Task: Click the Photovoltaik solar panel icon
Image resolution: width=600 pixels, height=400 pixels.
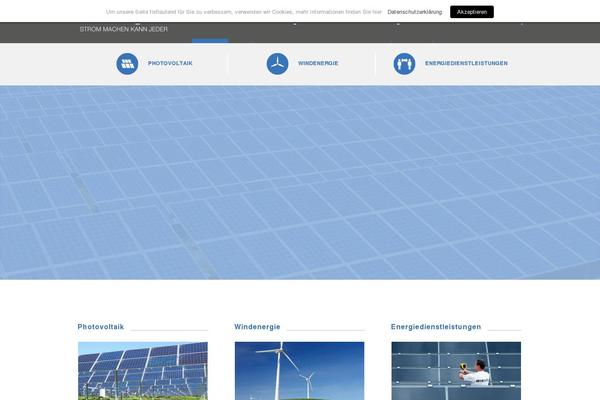Action: (x=127, y=64)
